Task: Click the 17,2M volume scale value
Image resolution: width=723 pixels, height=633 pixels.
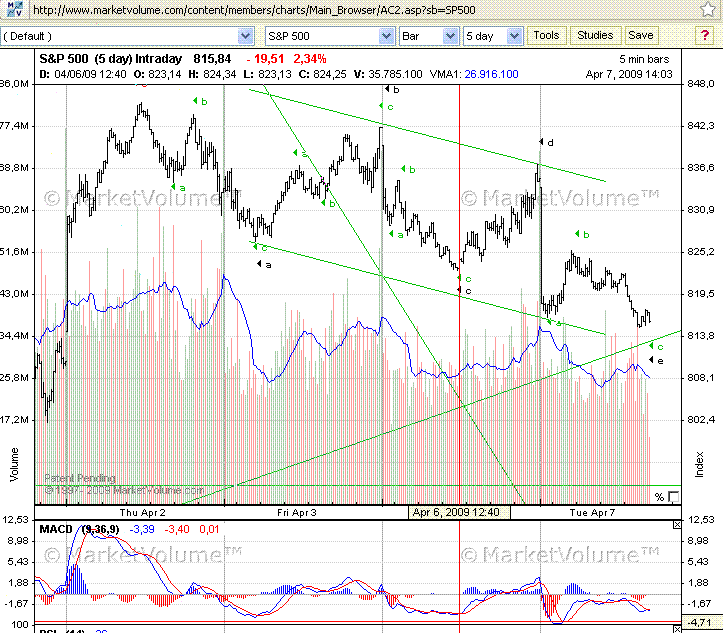Action: [14, 420]
